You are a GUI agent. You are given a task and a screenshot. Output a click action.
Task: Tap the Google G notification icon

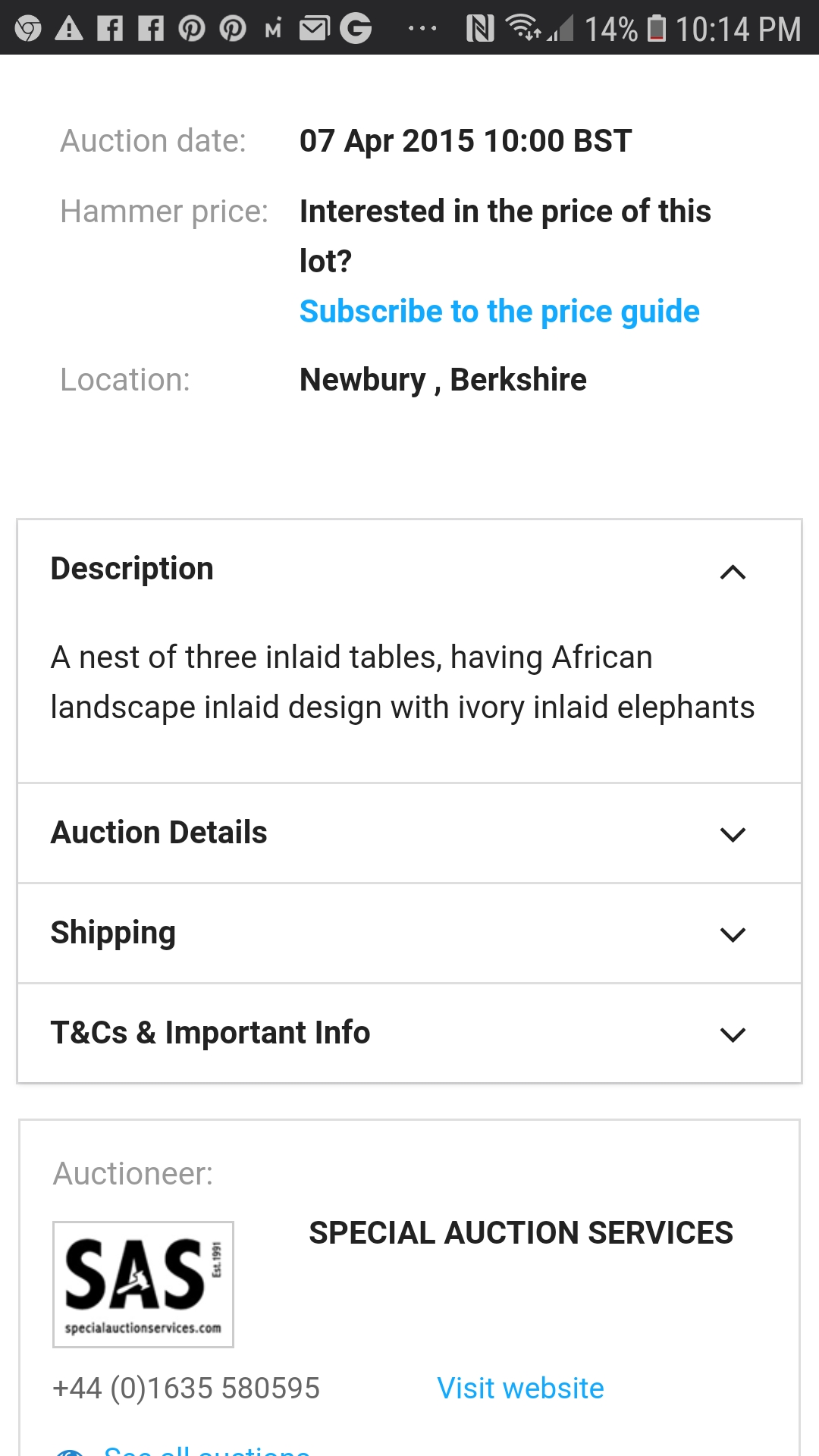[x=356, y=29]
